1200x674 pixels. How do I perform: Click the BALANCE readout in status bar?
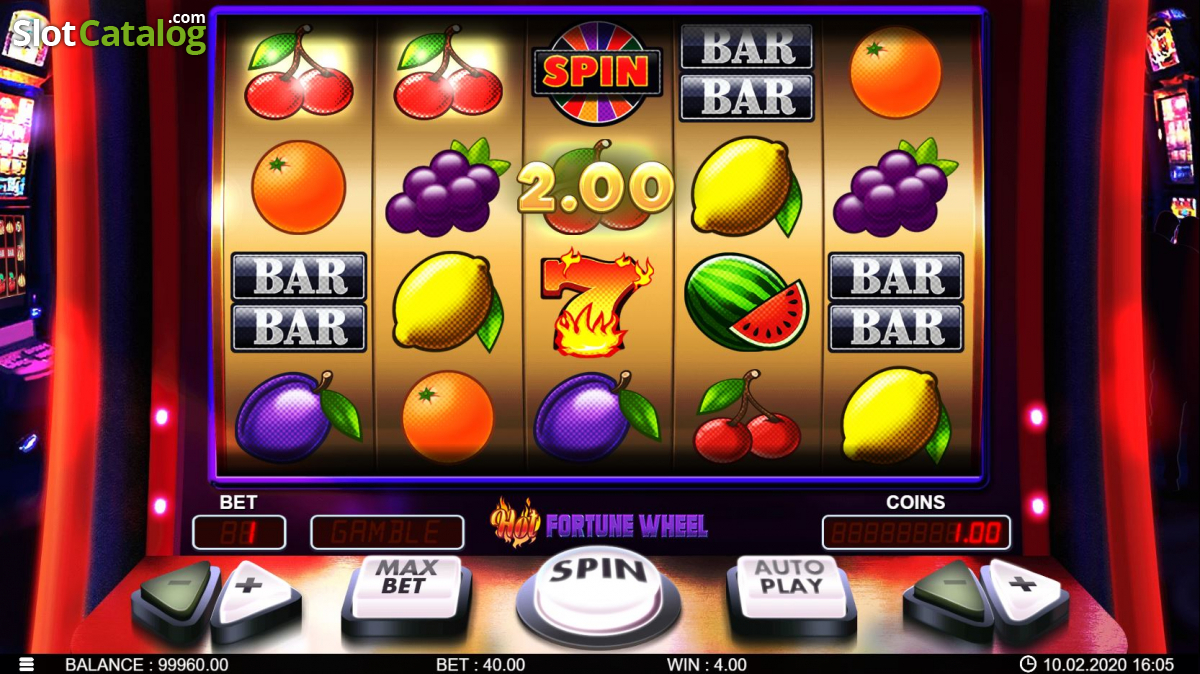pos(147,664)
